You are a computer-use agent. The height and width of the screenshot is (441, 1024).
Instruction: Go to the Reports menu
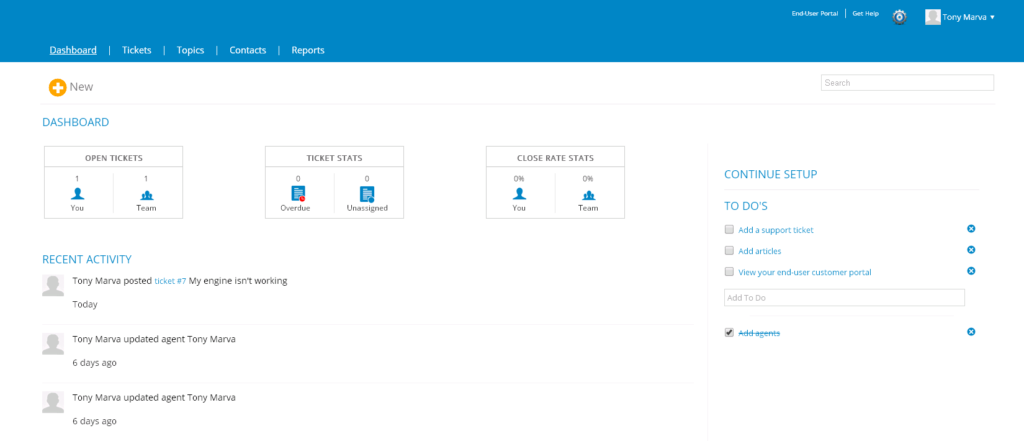308,50
